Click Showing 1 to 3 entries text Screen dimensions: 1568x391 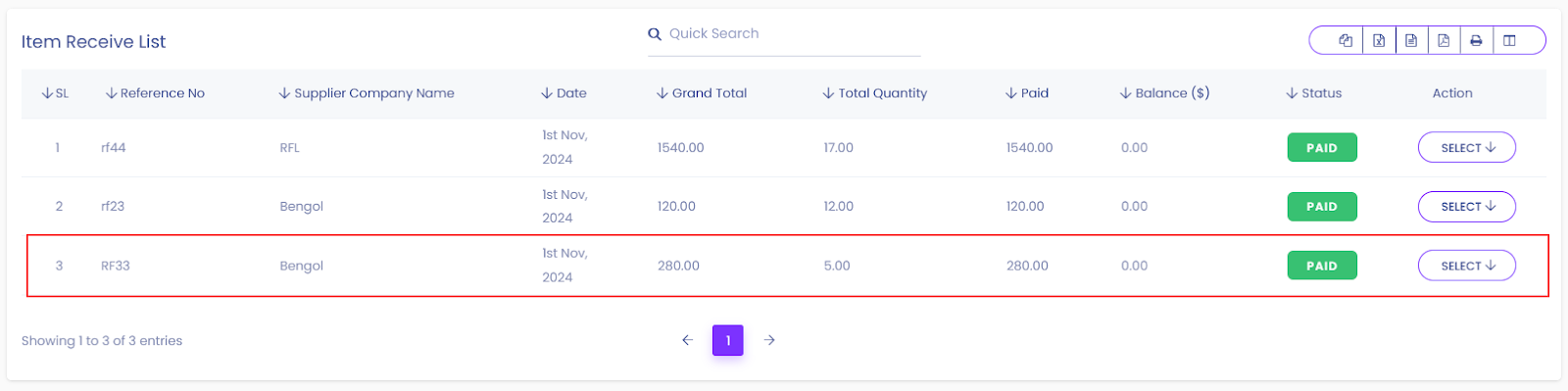[x=102, y=341]
